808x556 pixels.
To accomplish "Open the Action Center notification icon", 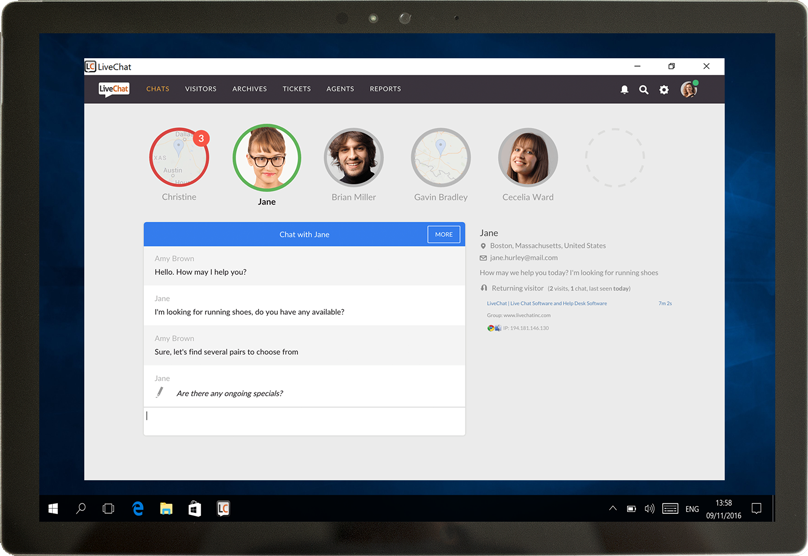I will tap(756, 509).
